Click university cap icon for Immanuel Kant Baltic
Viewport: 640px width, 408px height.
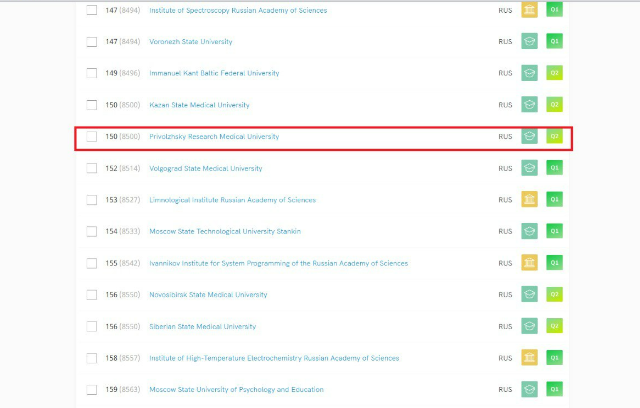pos(529,73)
